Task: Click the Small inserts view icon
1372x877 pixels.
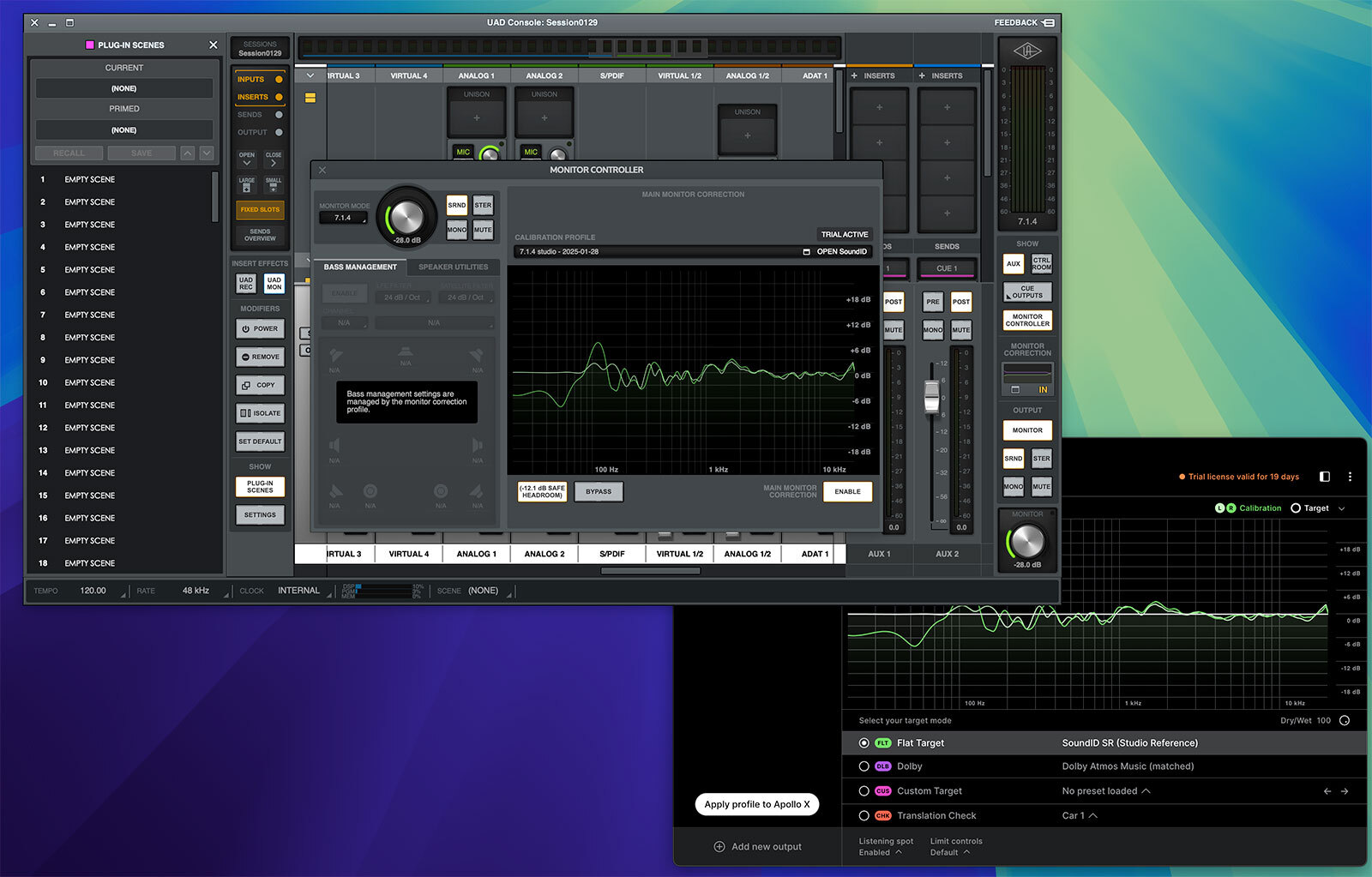Action: point(274,185)
